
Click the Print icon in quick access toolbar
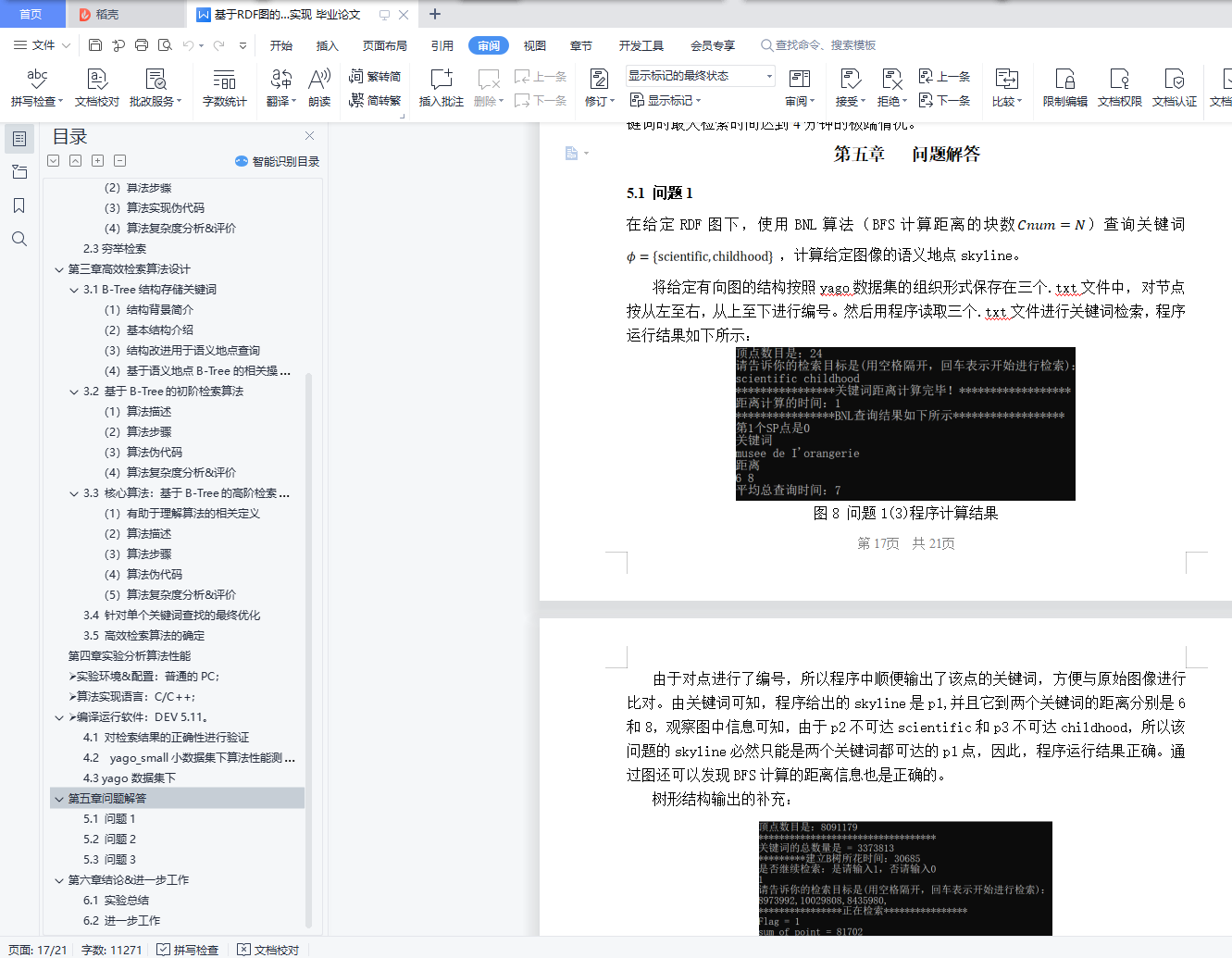coord(142,44)
